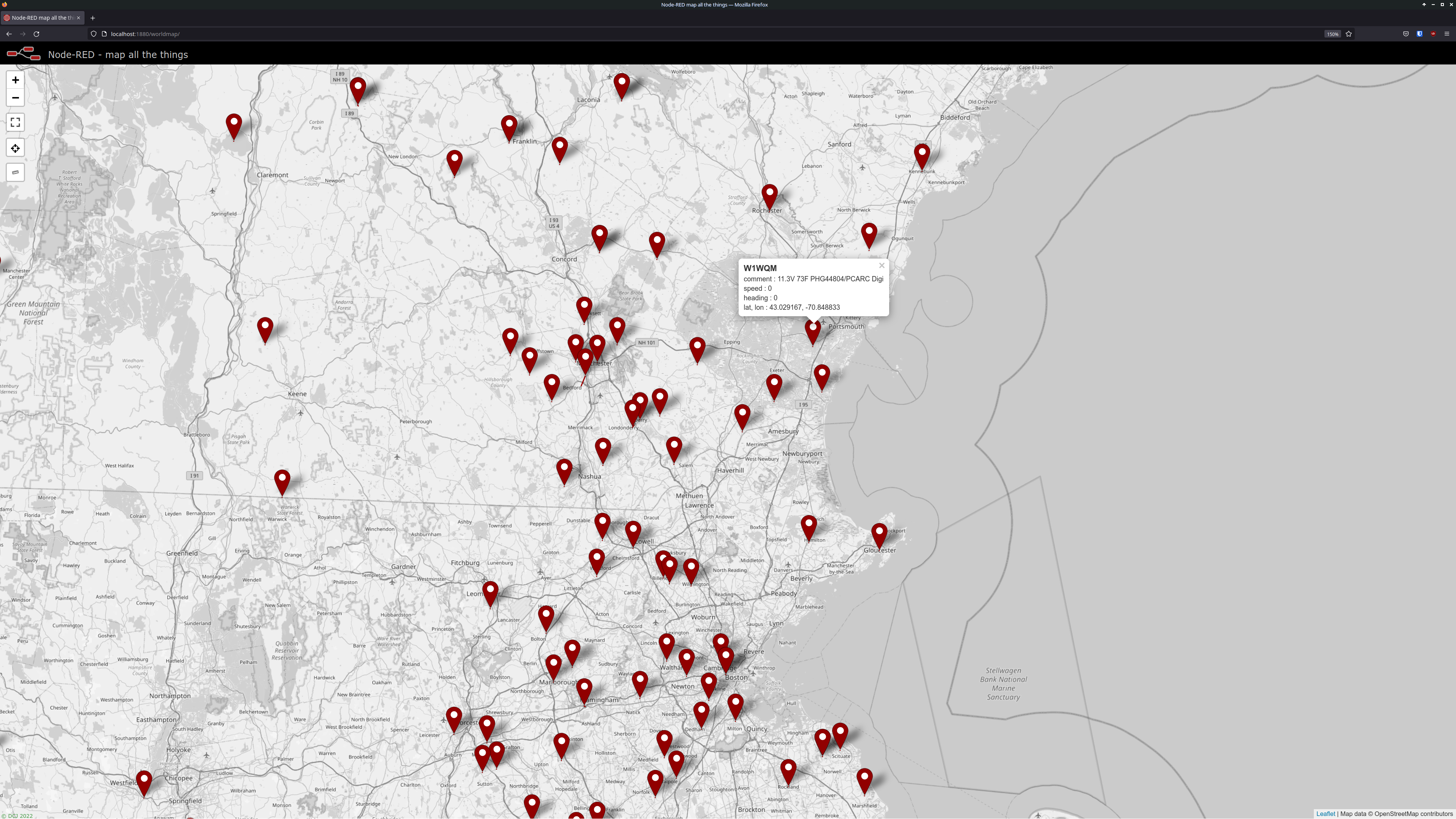Select the marker above Marshfield
Screen dimensions: 1456x819
click(x=864, y=782)
